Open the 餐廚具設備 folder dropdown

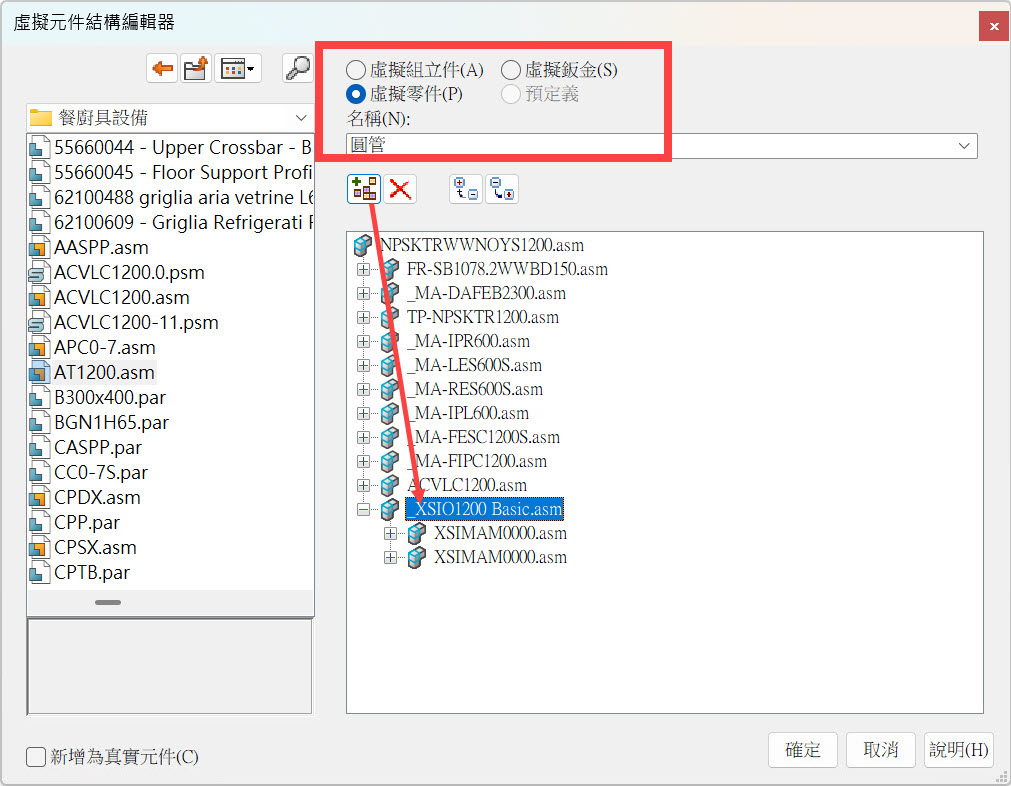point(302,118)
